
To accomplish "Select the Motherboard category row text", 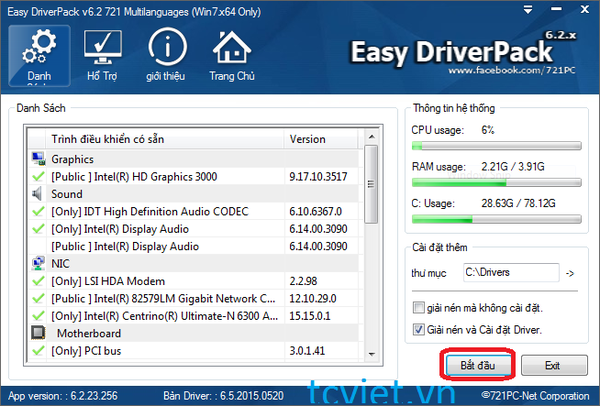I will click(89, 333).
